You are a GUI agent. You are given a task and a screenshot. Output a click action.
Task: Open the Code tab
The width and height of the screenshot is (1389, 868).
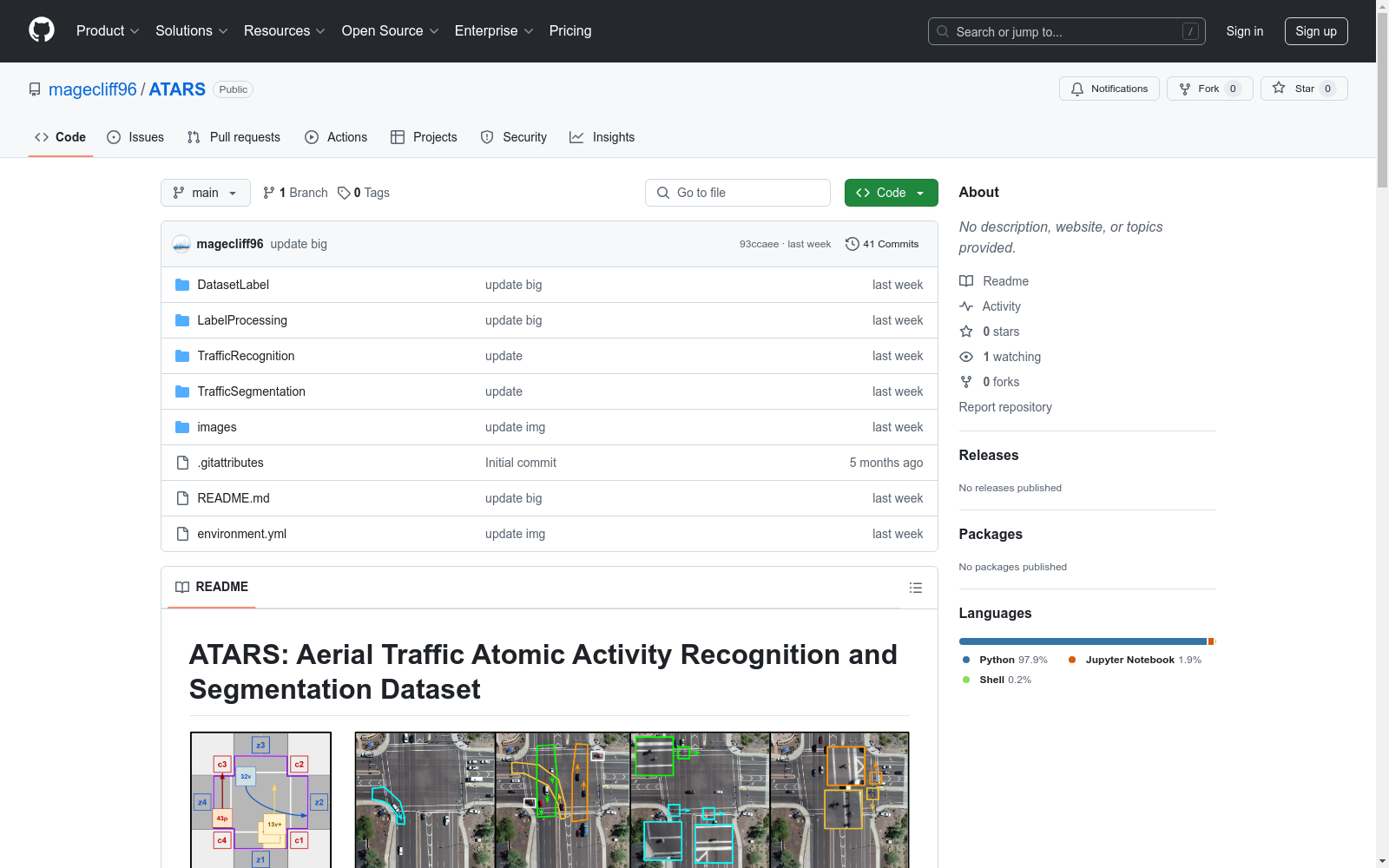click(x=61, y=137)
